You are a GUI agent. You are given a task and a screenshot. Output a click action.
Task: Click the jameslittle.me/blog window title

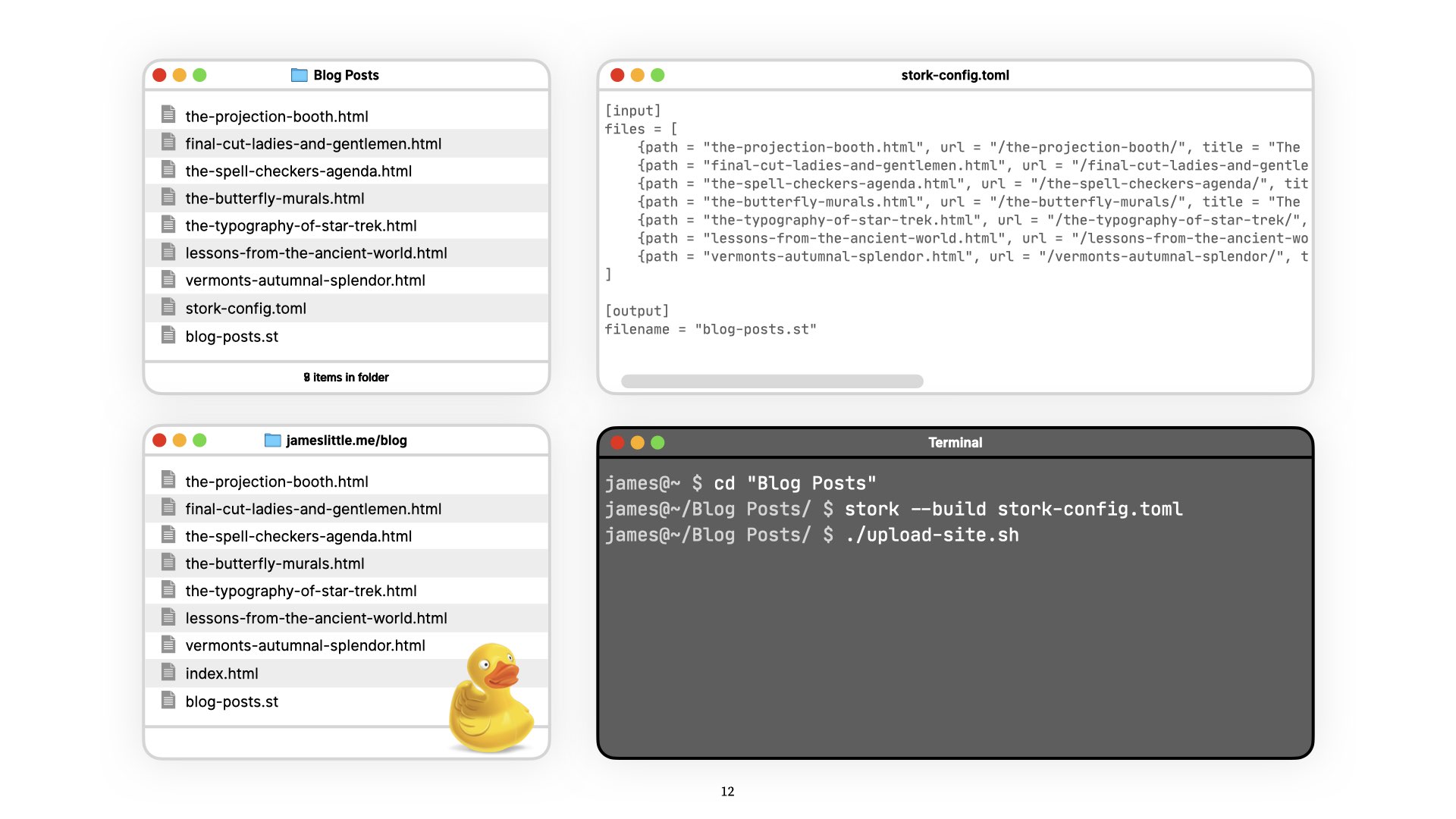346,441
